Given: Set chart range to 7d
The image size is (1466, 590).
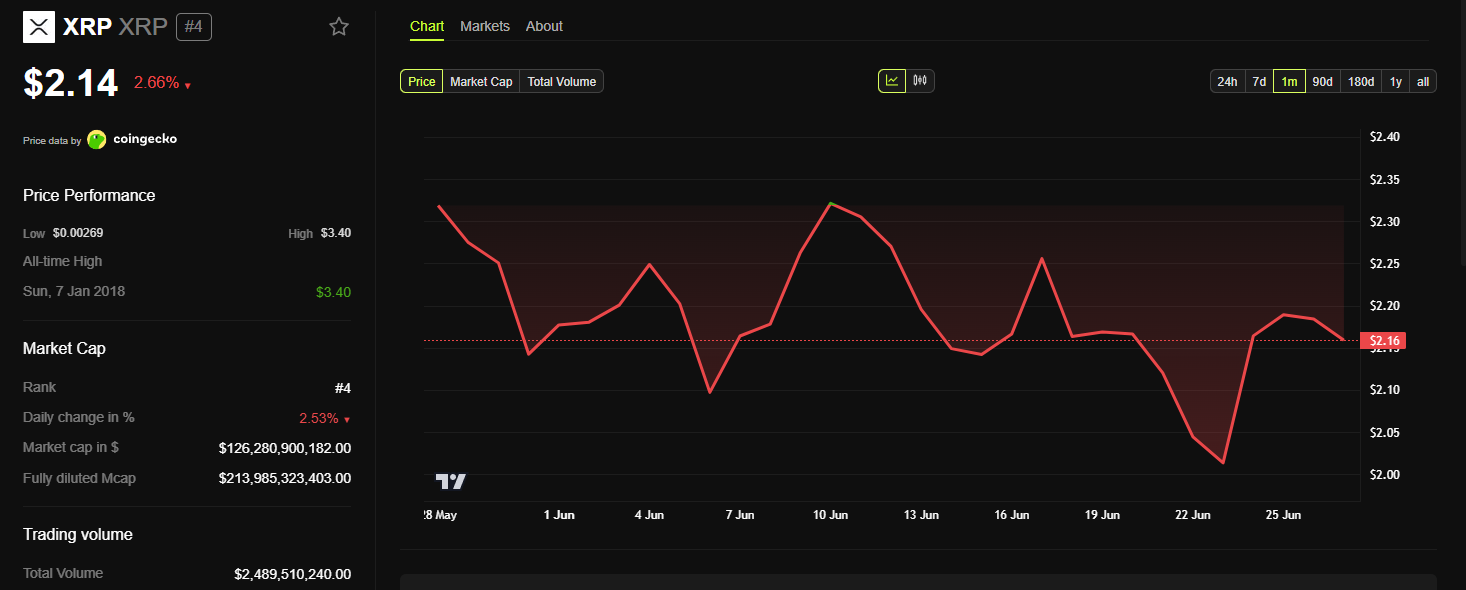Looking at the screenshot, I should pos(1259,82).
